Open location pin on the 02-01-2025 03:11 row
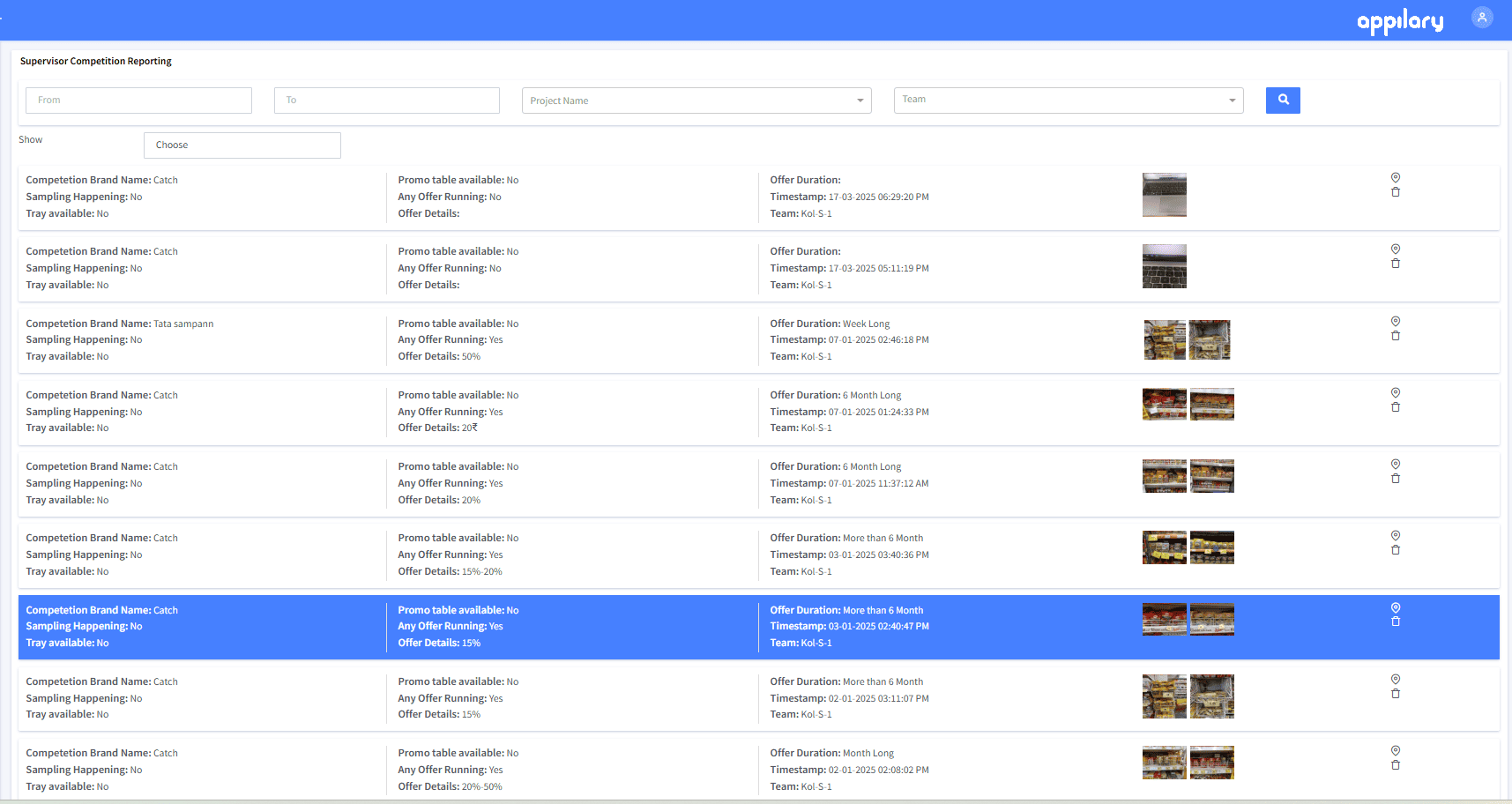The width and height of the screenshot is (1512, 804). coord(1396,679)
